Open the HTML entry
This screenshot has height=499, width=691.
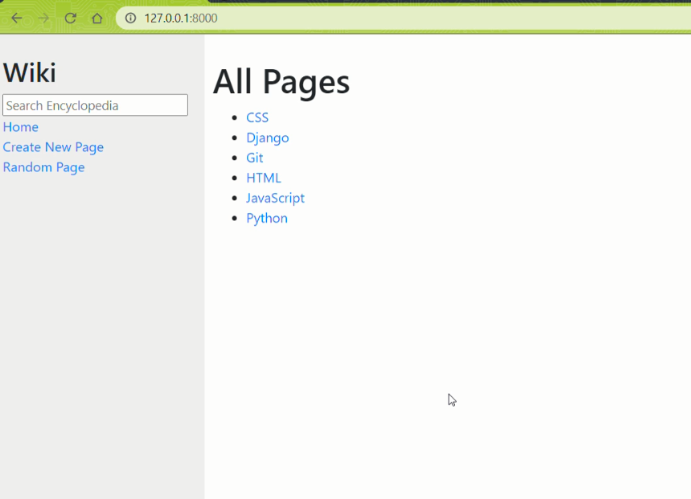click(264, 178)
